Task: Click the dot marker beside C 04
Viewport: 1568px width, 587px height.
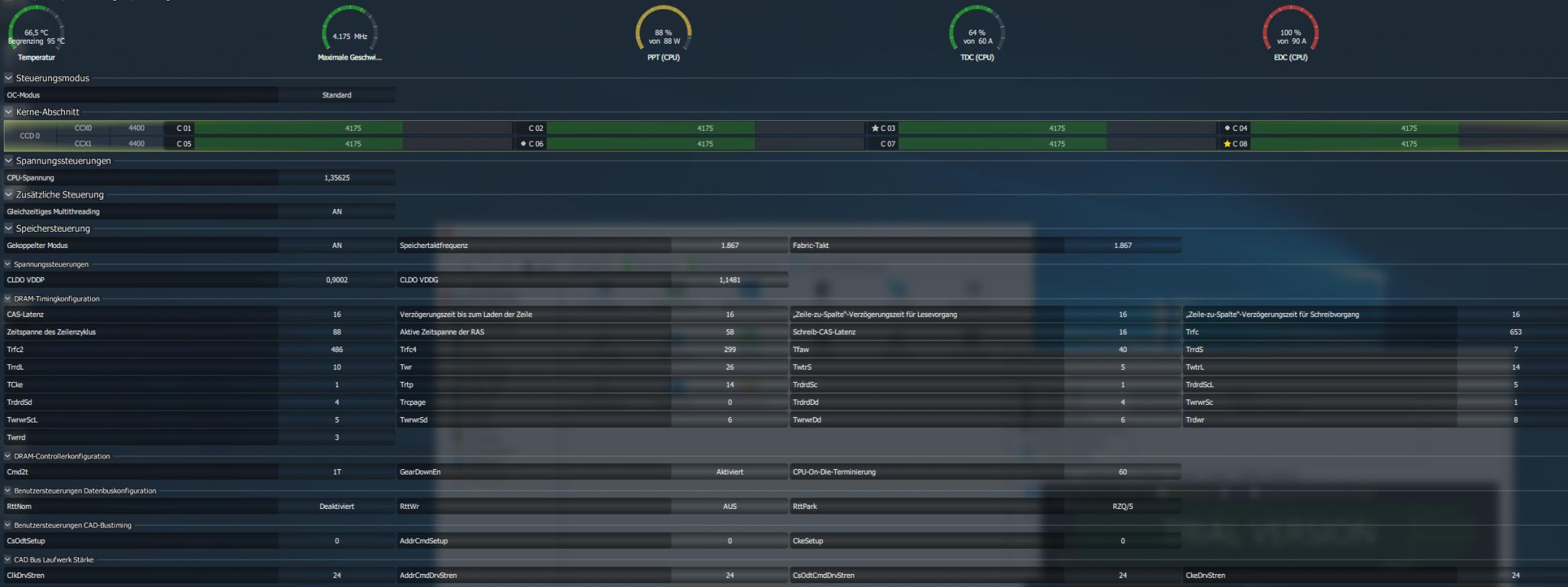Action: pyautogui.click(x=1227, y=129)
